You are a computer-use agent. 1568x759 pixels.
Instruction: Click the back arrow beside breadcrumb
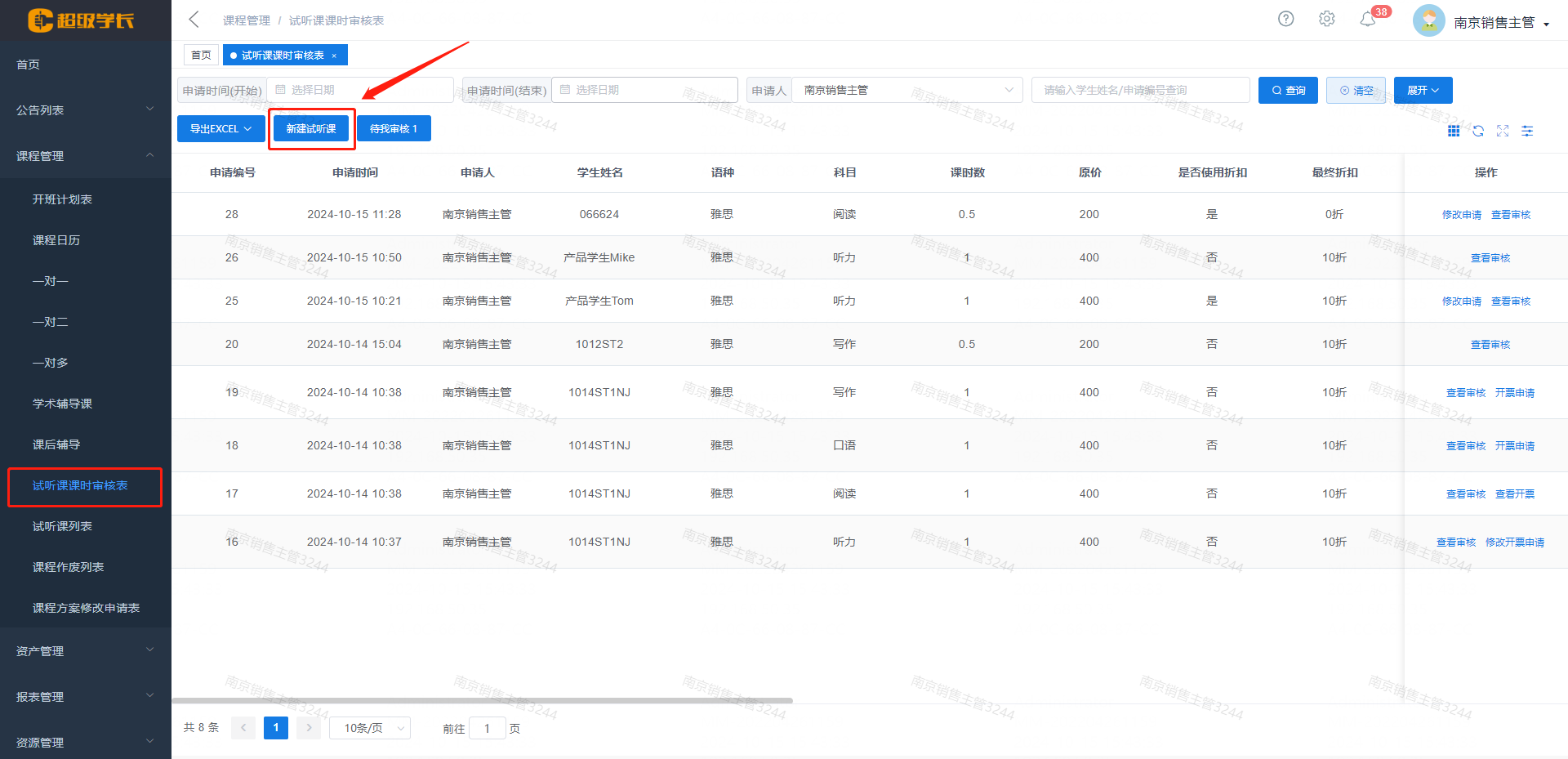[194, 20]
